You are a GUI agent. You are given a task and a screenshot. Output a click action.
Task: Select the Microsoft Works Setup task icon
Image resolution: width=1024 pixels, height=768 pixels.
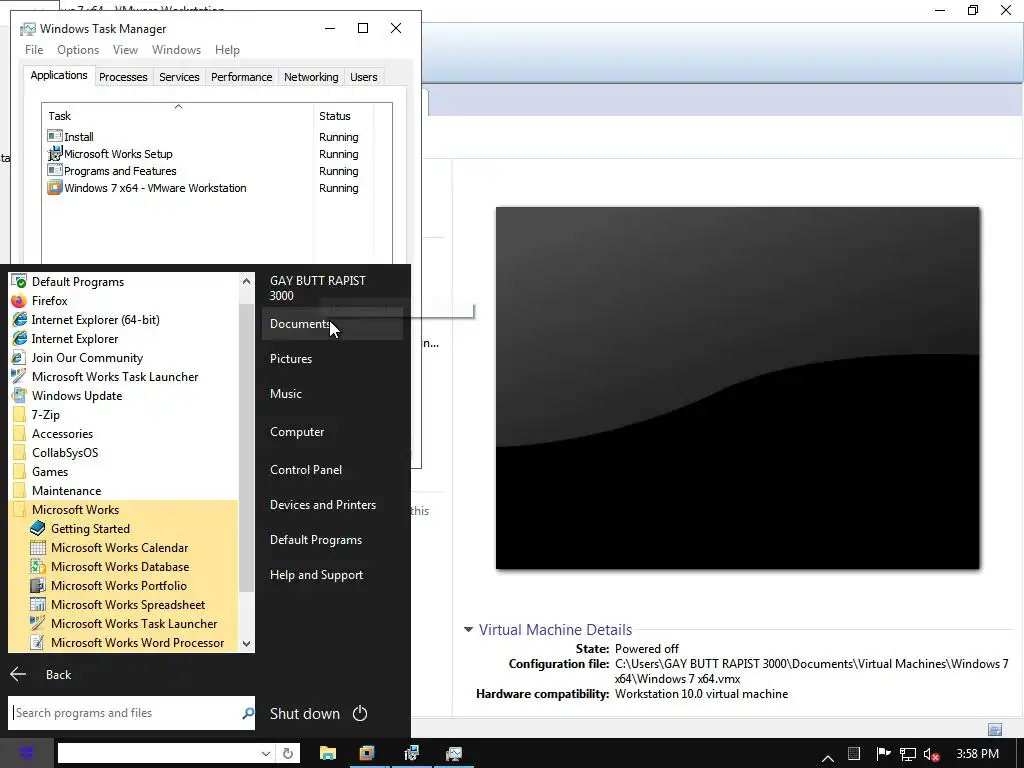point(55,153)
